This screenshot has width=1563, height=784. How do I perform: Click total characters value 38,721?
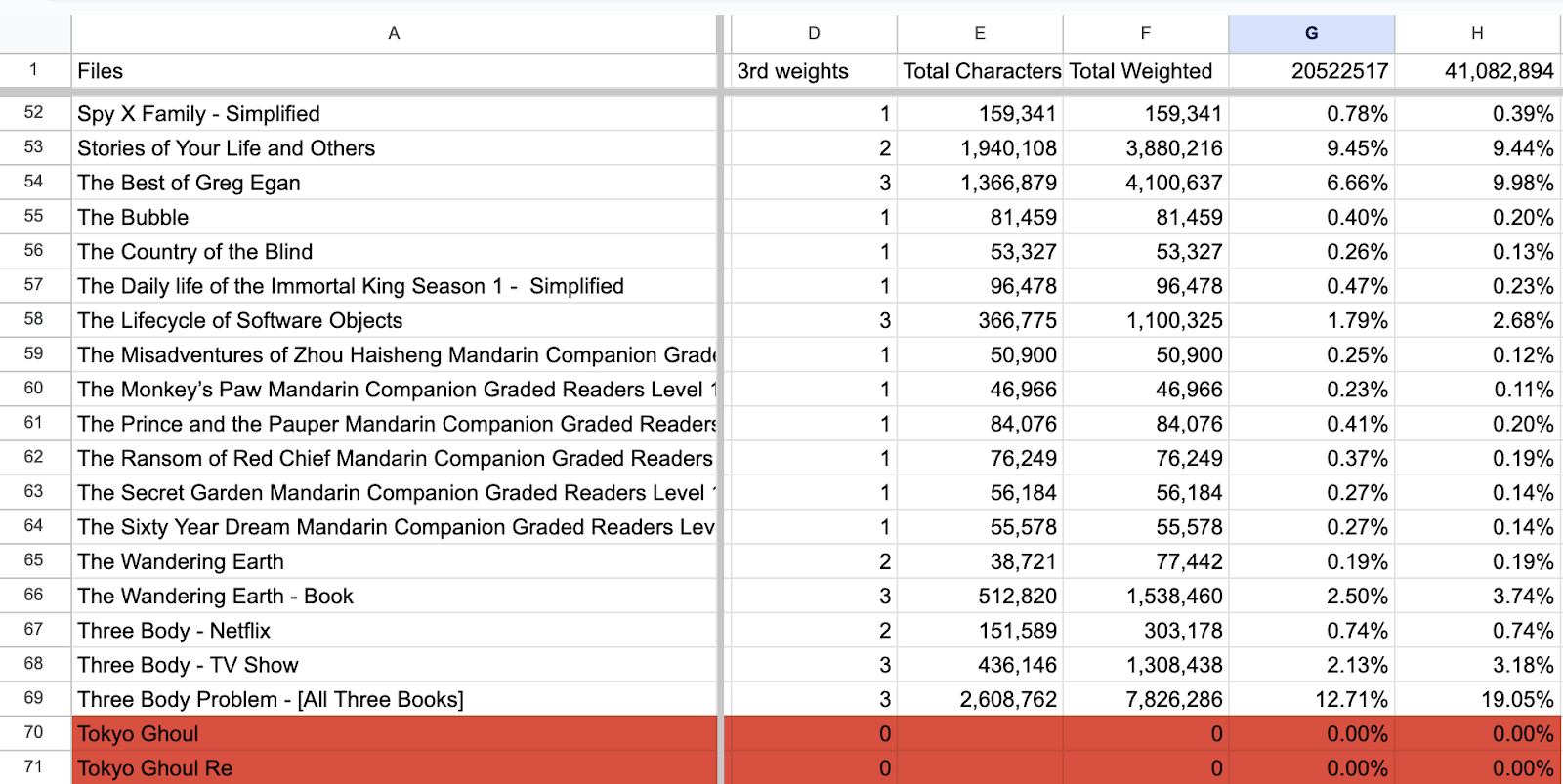tap(980, 561)
